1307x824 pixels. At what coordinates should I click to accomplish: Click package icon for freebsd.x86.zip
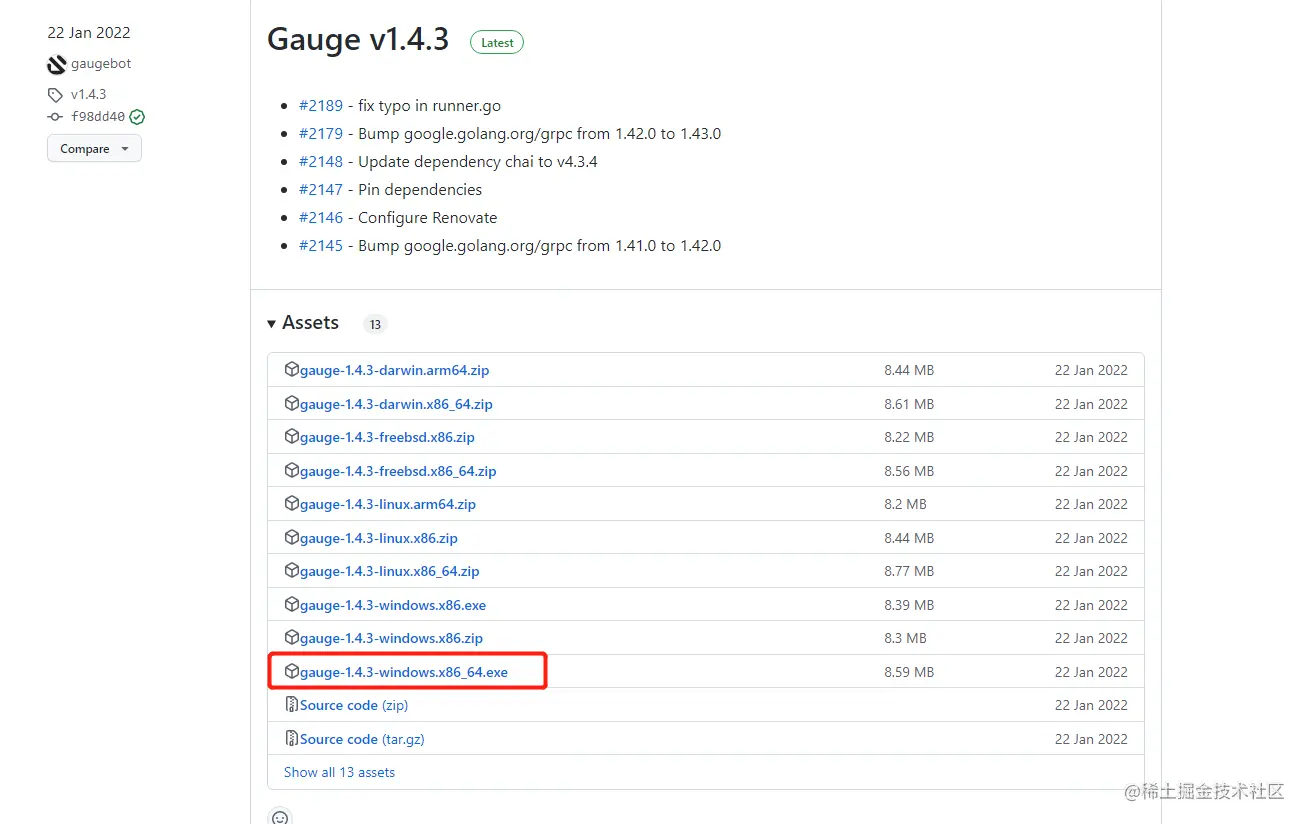[292, 436]
